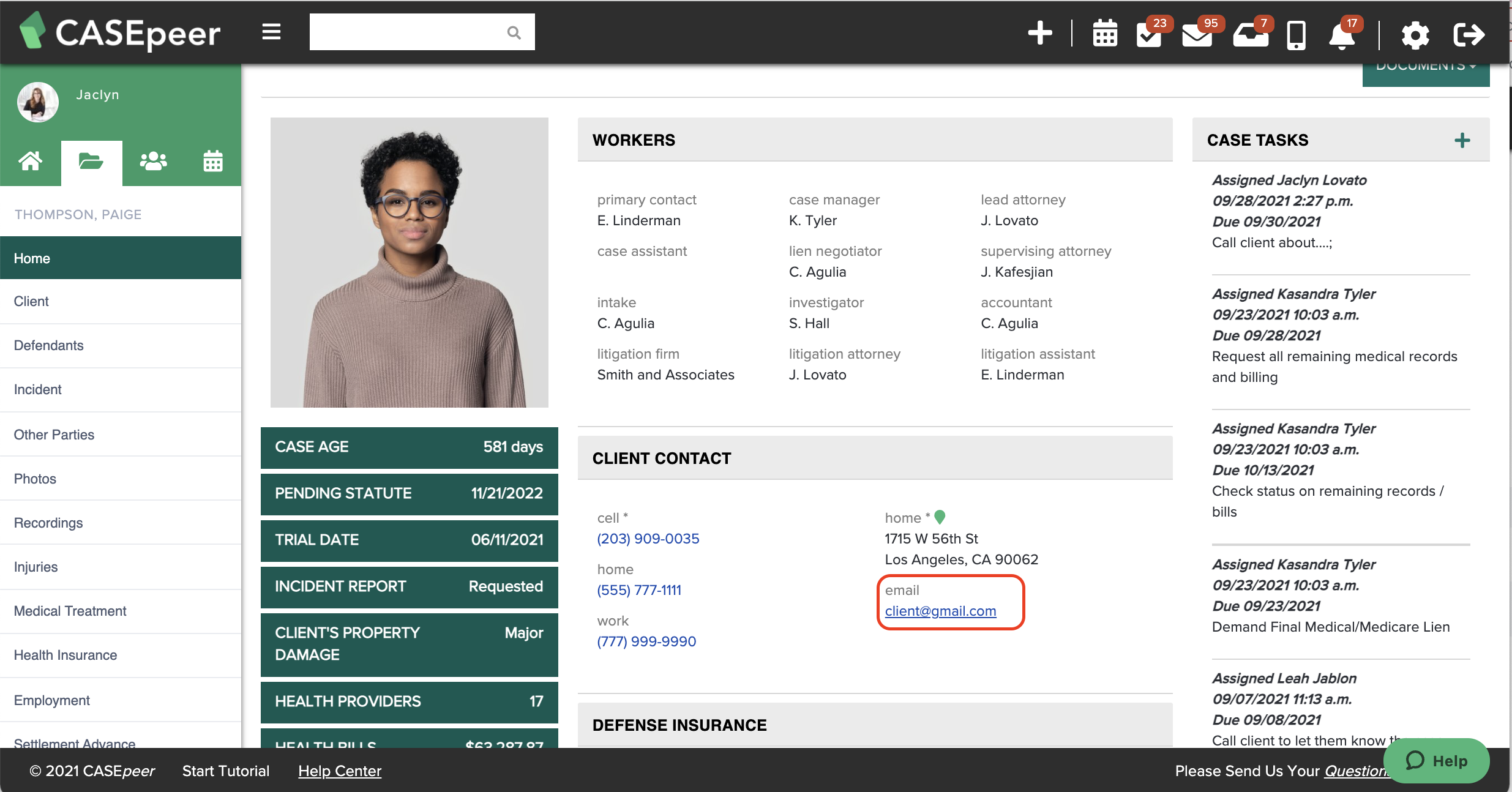The image size is (1512, 792).
Task: Click the INCIDENT REPORT Requested tile
Action: tap(409, 587)
